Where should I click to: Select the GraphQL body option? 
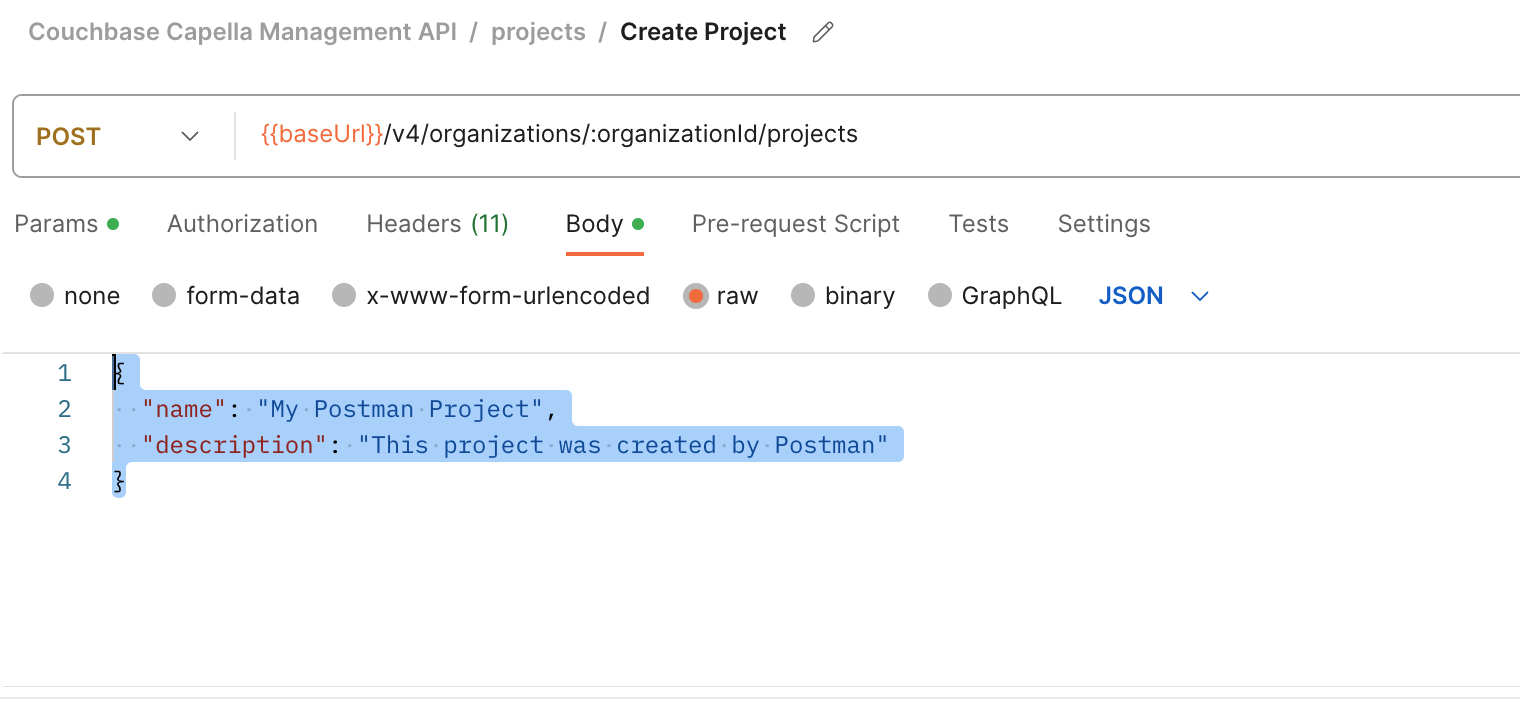pyautogui.click(x=940, y=296)
